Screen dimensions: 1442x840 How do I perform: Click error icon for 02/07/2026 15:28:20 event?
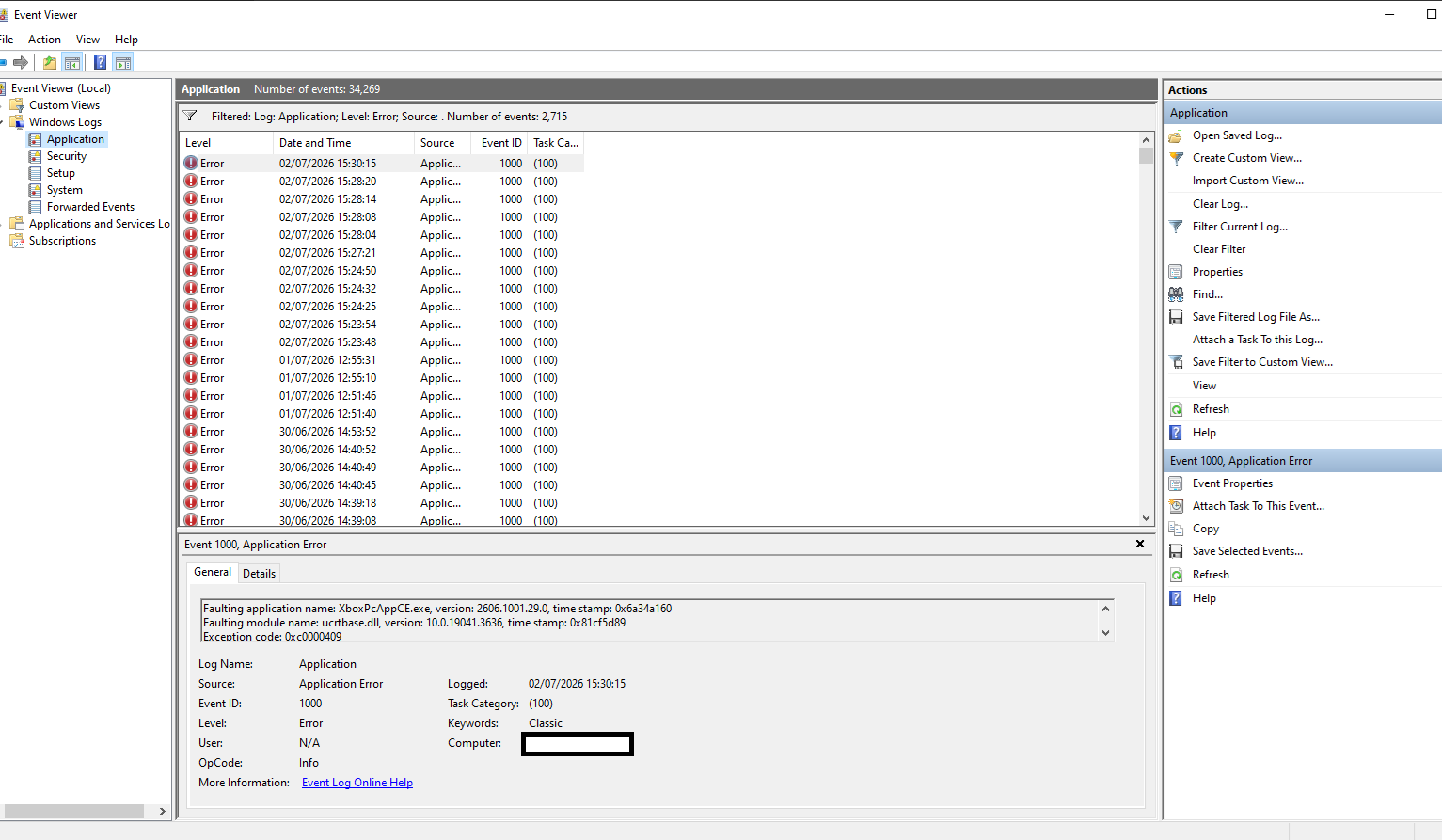pos(191,182)
